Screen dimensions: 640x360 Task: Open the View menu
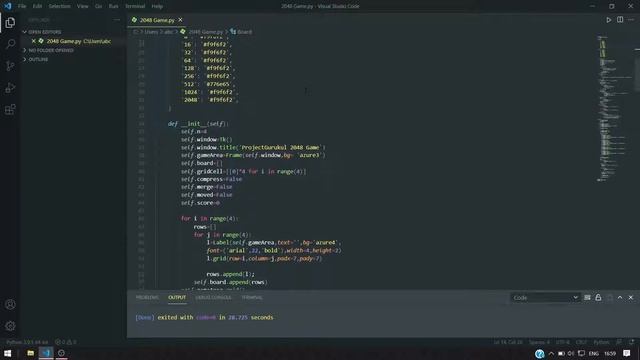tap(82, 6)
